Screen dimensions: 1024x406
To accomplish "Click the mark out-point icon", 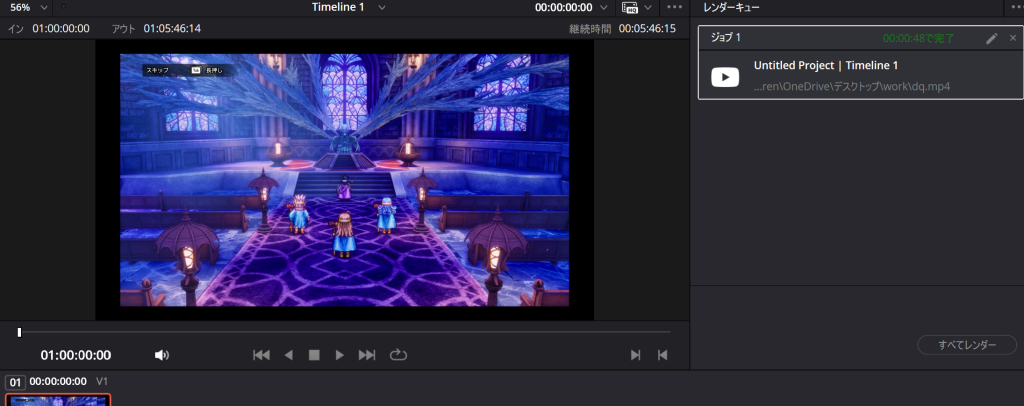I will (x=662, y=355).
